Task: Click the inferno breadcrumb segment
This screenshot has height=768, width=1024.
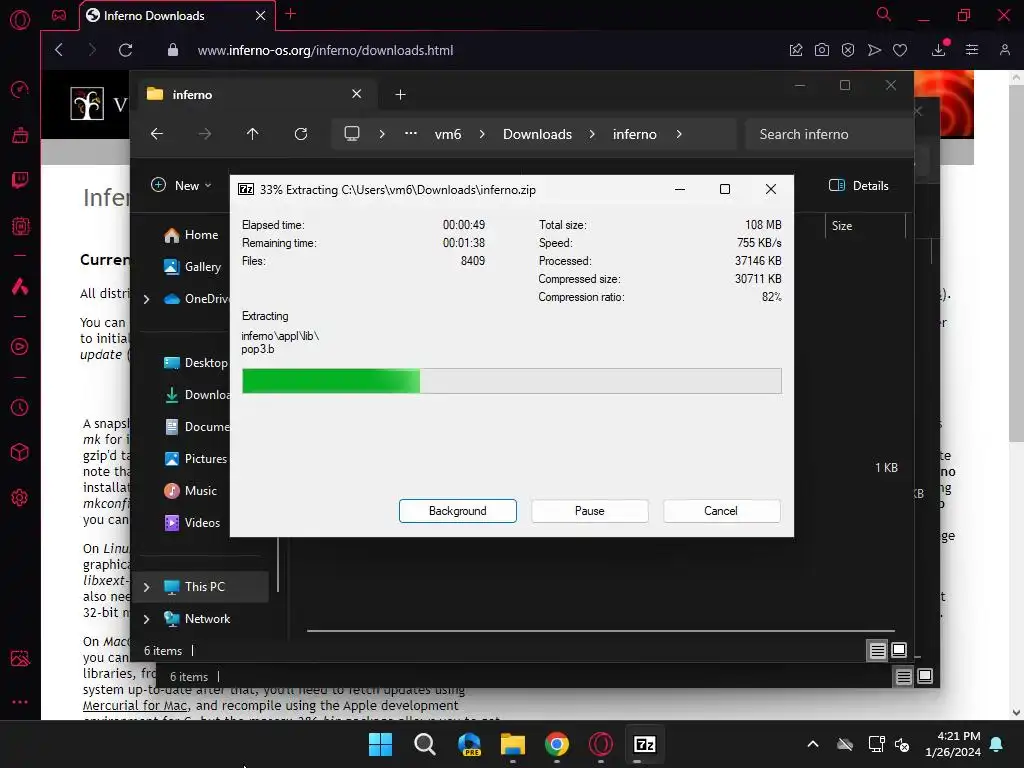Action: (x=634, y=134)
